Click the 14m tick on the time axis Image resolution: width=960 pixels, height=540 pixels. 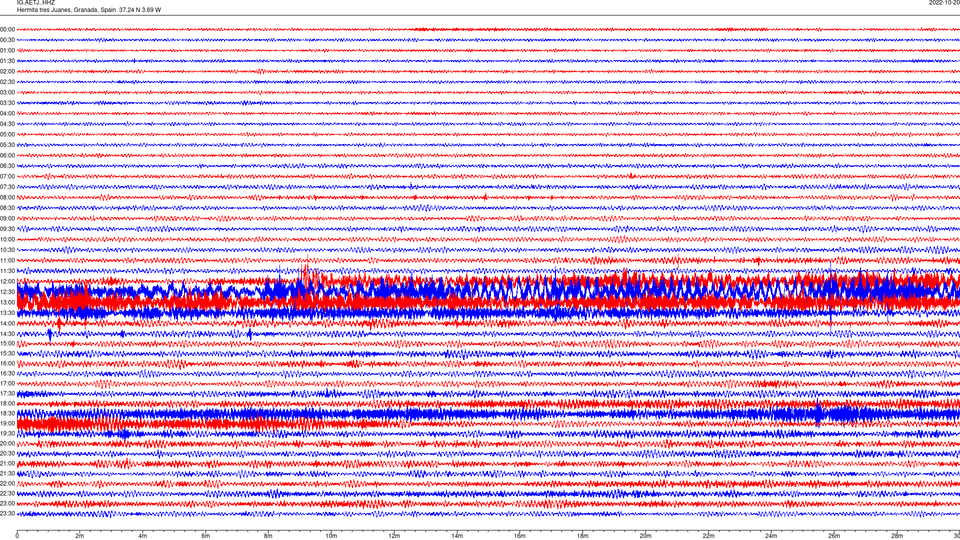[457, 536]
